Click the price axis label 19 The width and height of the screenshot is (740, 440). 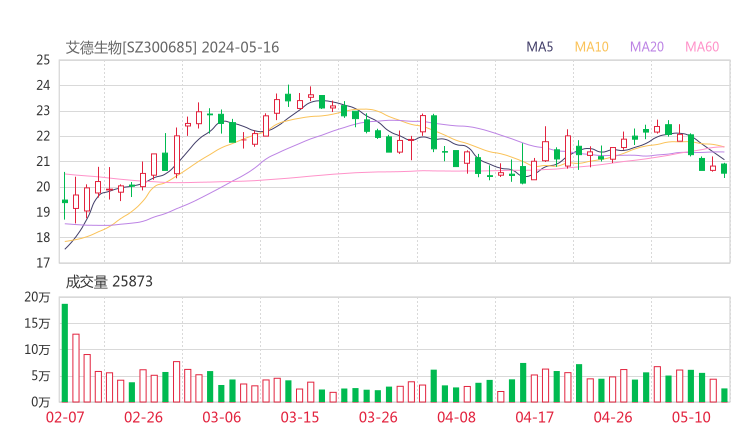point(43,212)
